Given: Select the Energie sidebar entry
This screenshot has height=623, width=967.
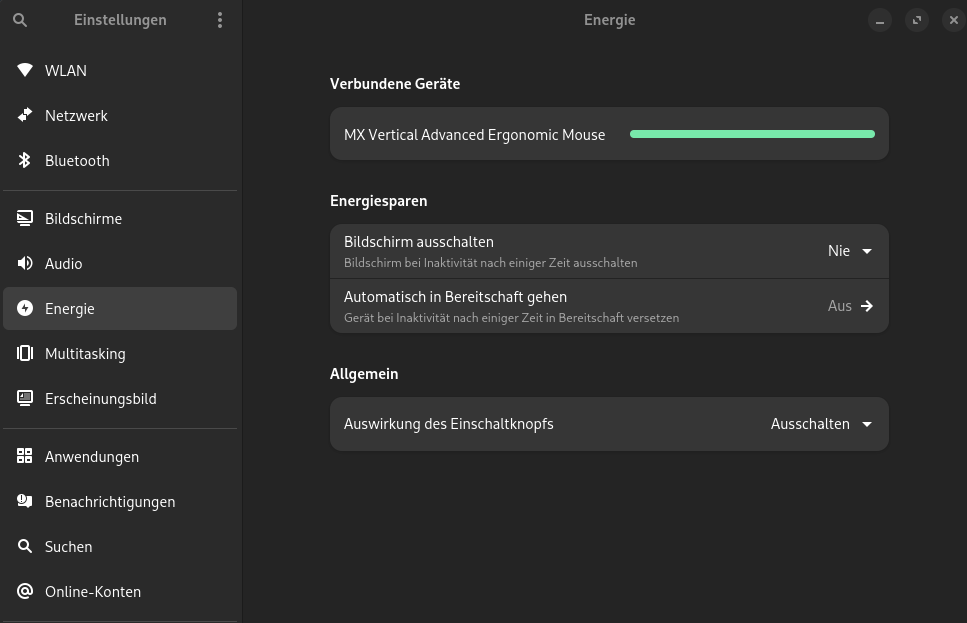Looking at the screenshot, I should pyautogui.click(x=70, y=308).
